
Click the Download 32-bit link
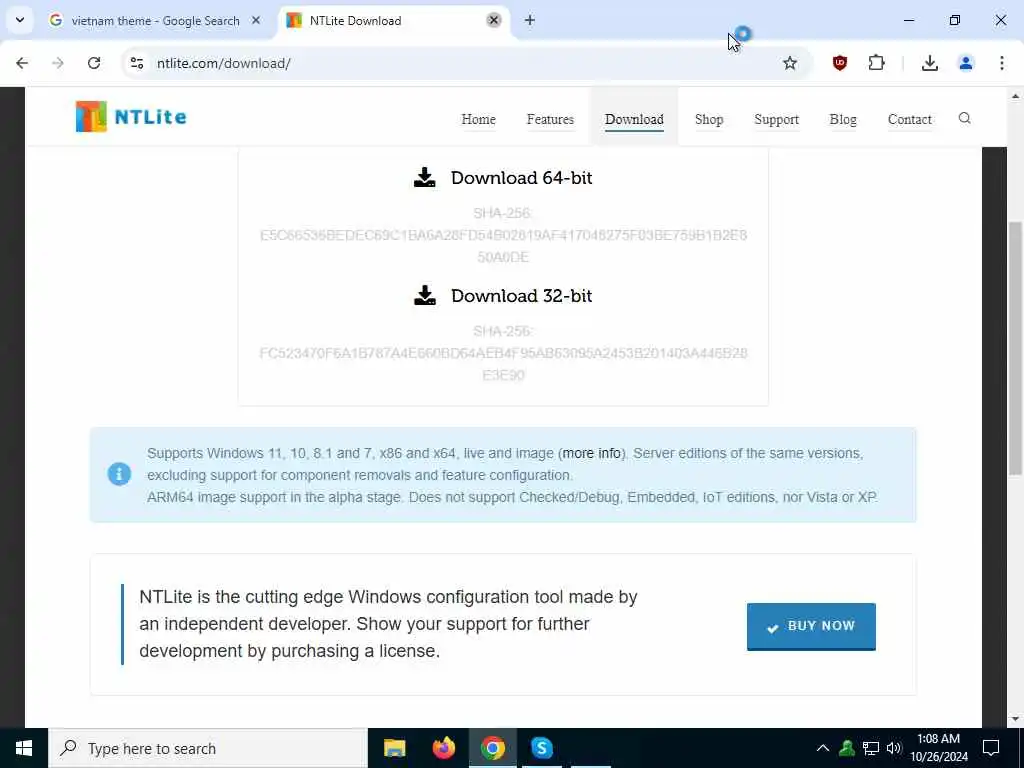click(x=521, y=296)
